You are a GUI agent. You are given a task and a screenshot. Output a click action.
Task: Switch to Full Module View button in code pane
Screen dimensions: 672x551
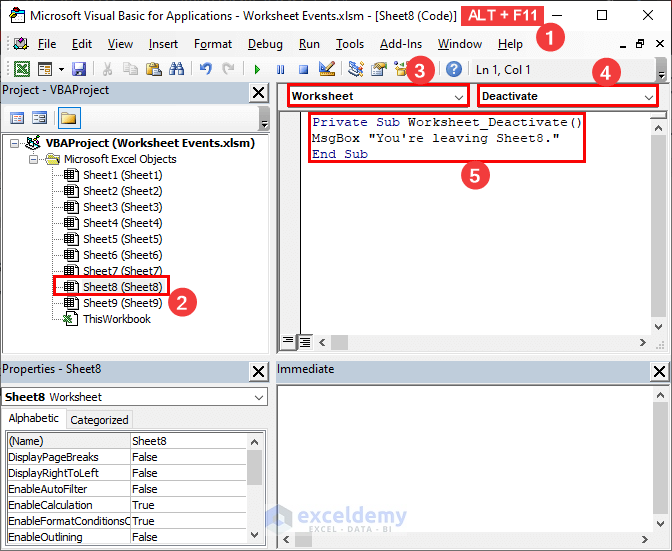click(x=305, y=342)
